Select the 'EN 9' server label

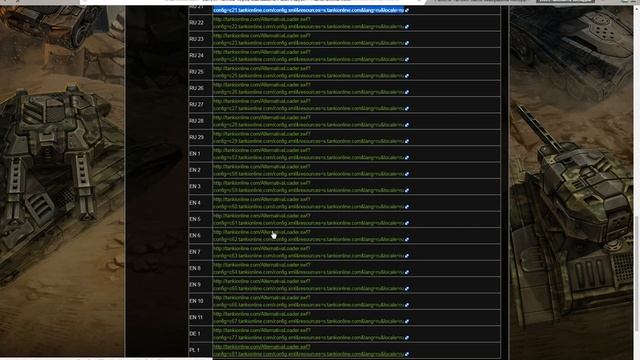[195, 284]
